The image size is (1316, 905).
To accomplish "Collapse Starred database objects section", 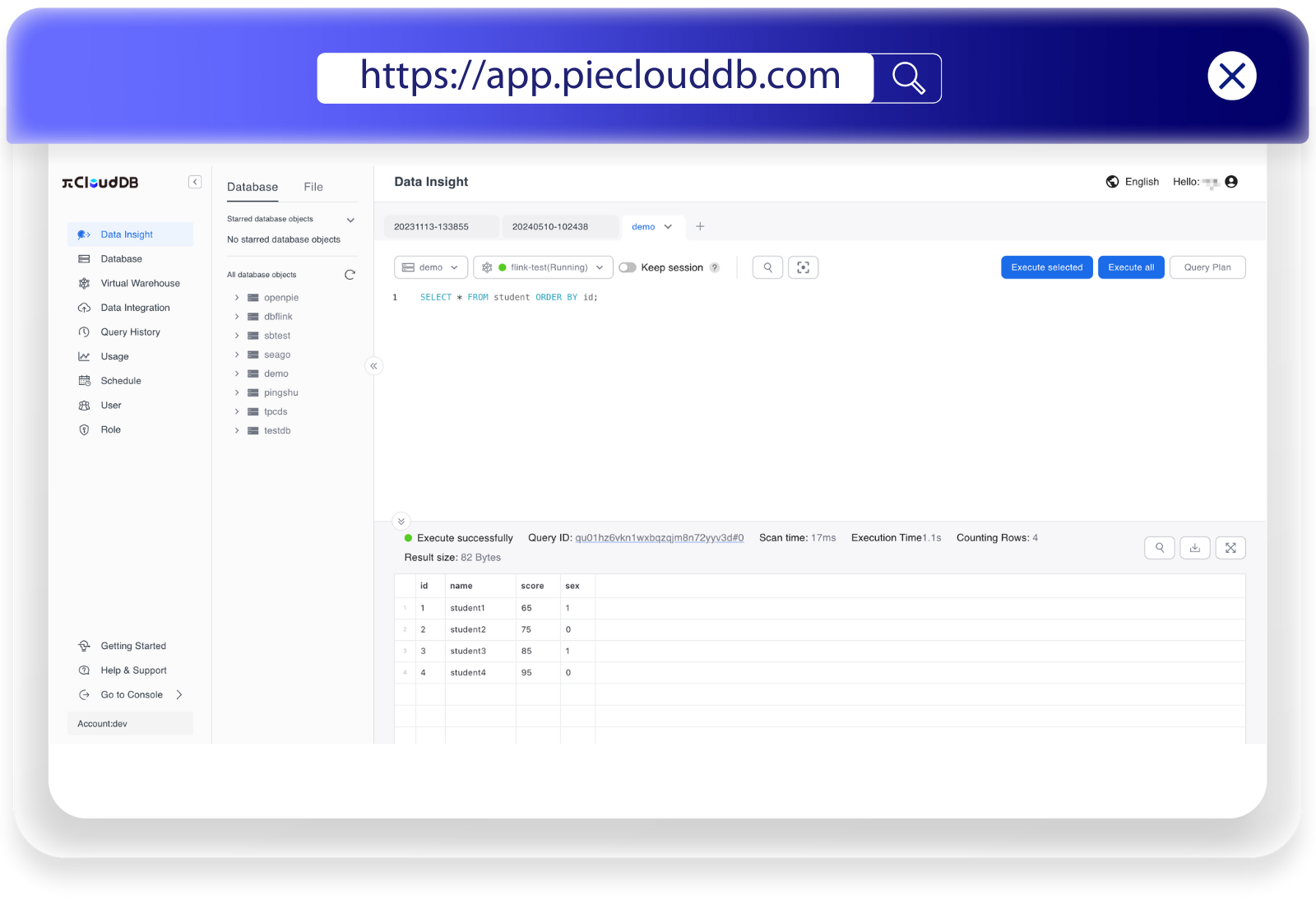I will point(350,220).
